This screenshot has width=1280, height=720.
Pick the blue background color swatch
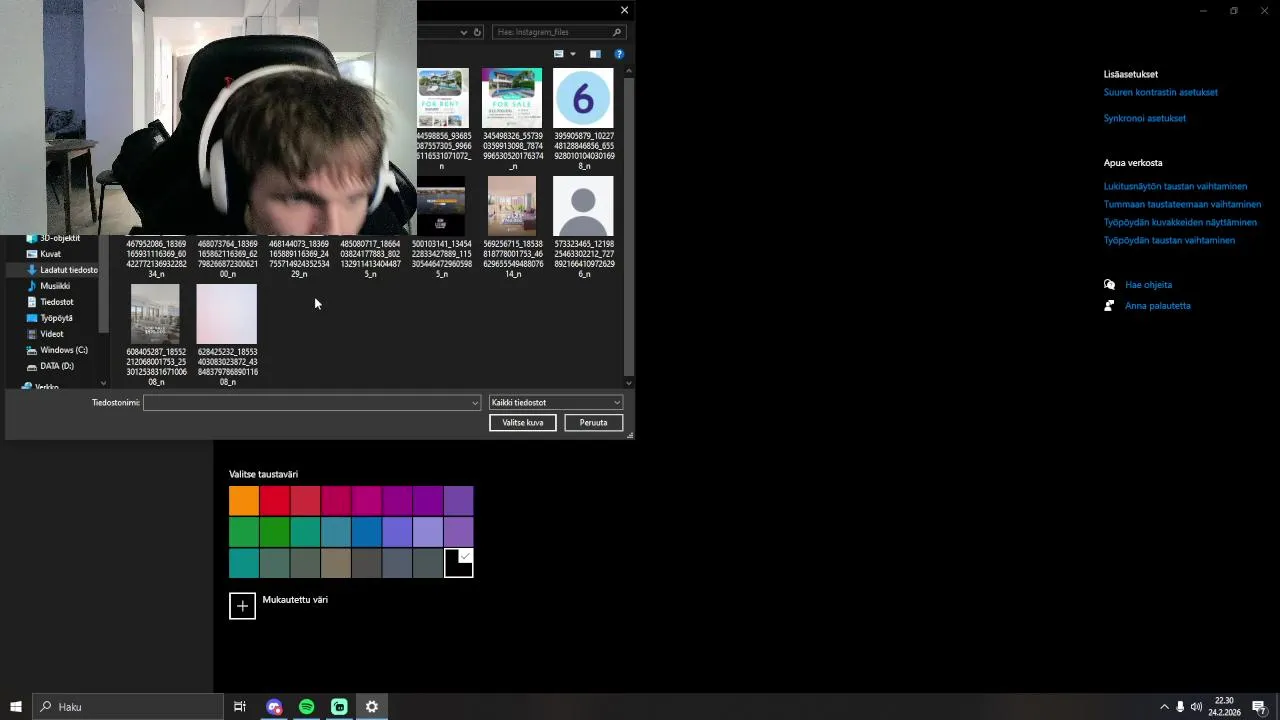[x=367, y=532]
